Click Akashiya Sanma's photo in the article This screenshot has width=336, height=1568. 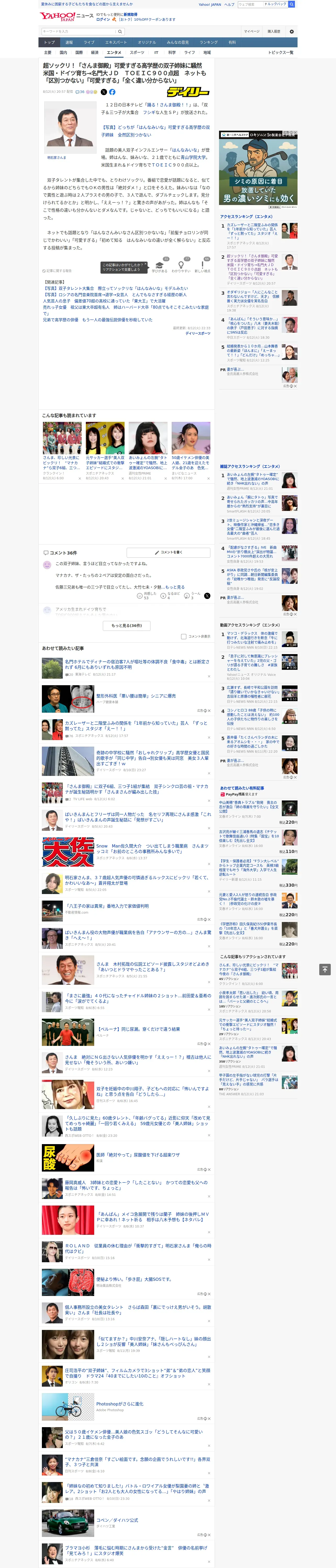[x=71, y=128]
